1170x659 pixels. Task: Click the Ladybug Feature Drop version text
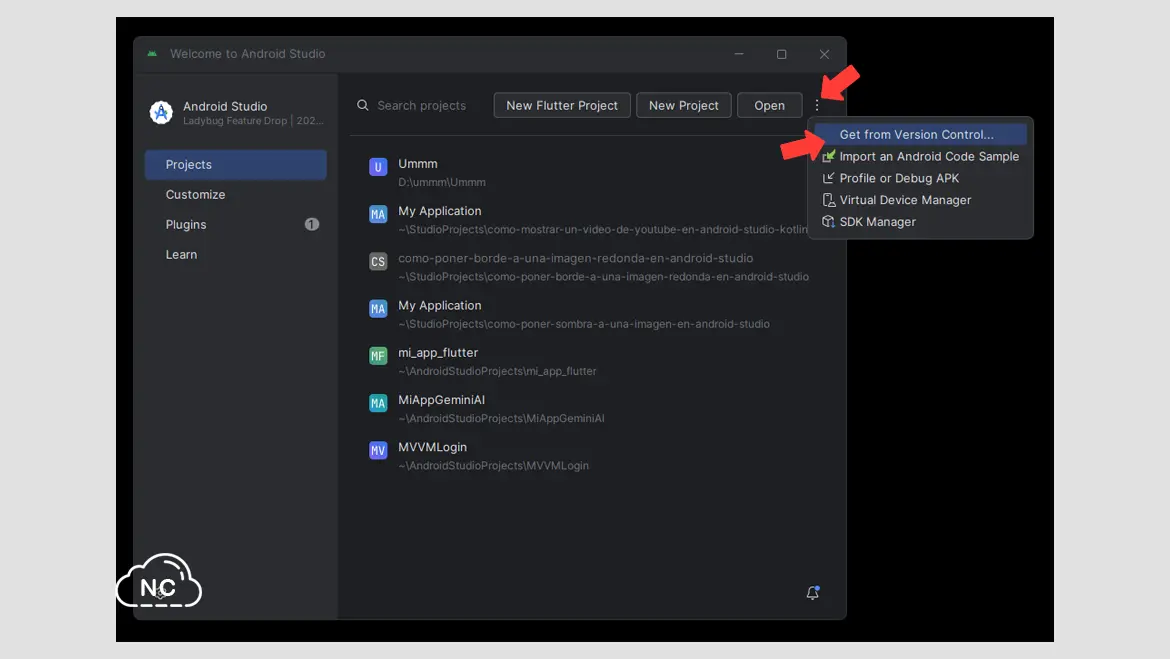point(253,121)
